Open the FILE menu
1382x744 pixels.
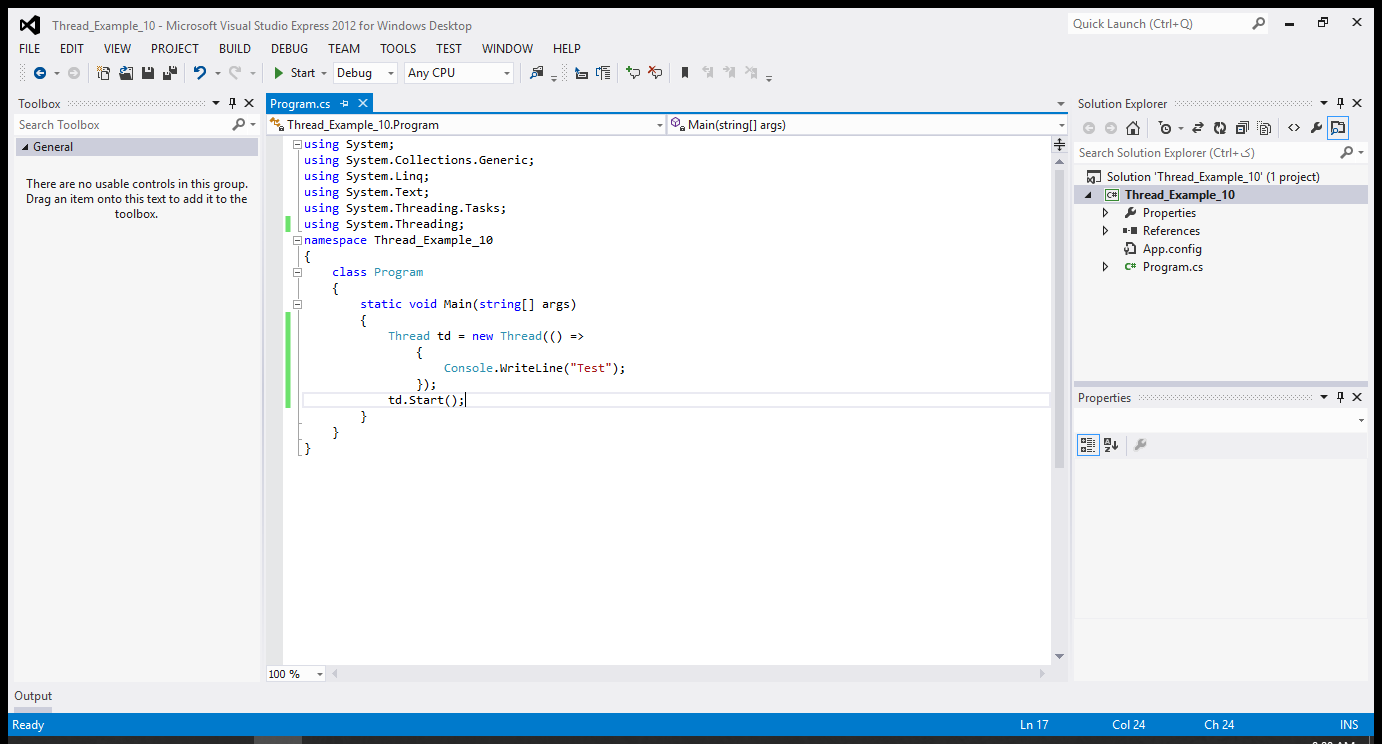pyautogui.click(x=30, y=48)
